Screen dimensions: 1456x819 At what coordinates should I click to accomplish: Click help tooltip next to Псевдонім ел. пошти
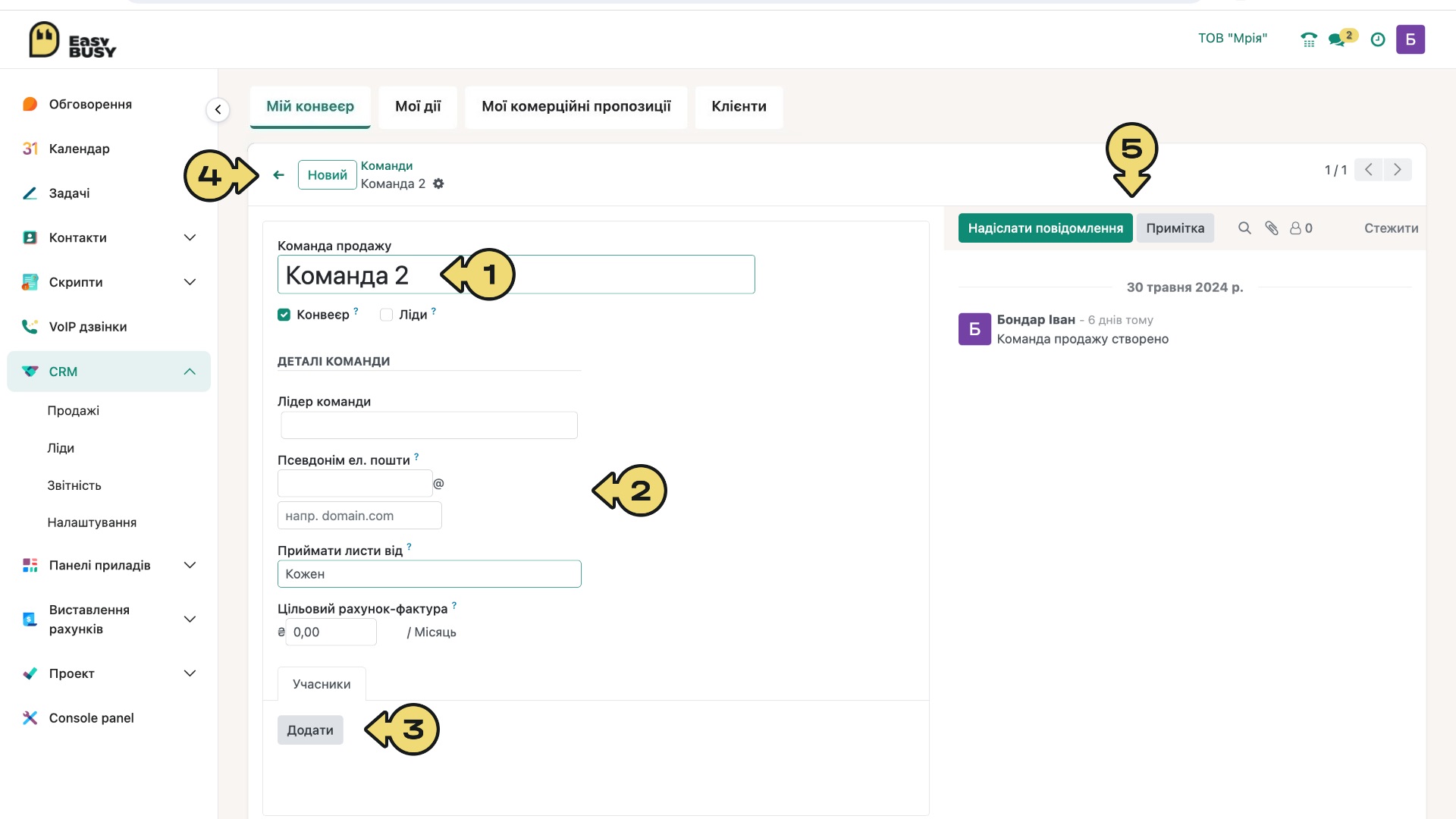point(416,457)
